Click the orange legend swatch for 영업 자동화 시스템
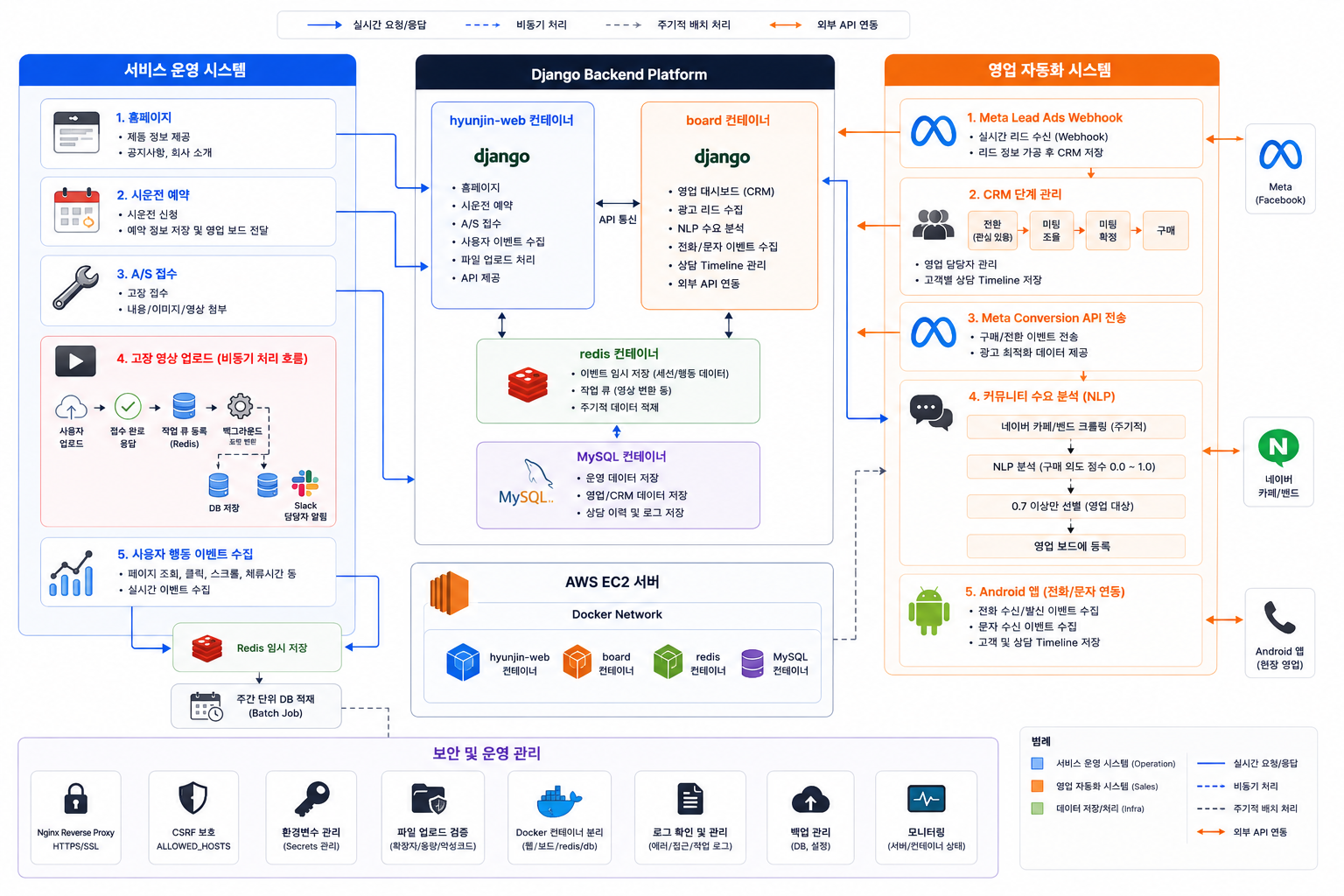This screenshot has width=1344, height=896. [1038, 786]
